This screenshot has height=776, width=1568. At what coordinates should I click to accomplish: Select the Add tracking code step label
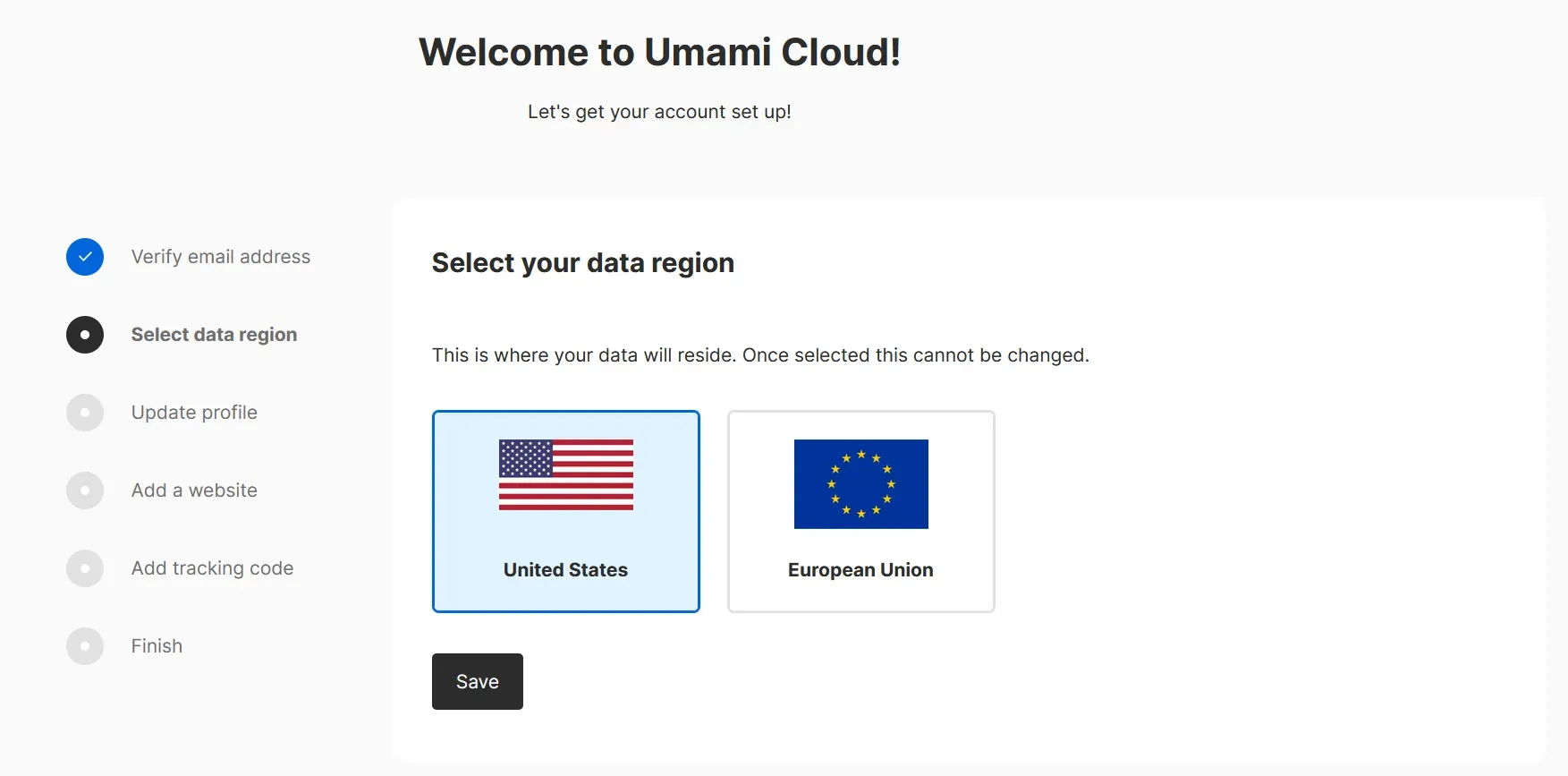[x=212, y=568]
